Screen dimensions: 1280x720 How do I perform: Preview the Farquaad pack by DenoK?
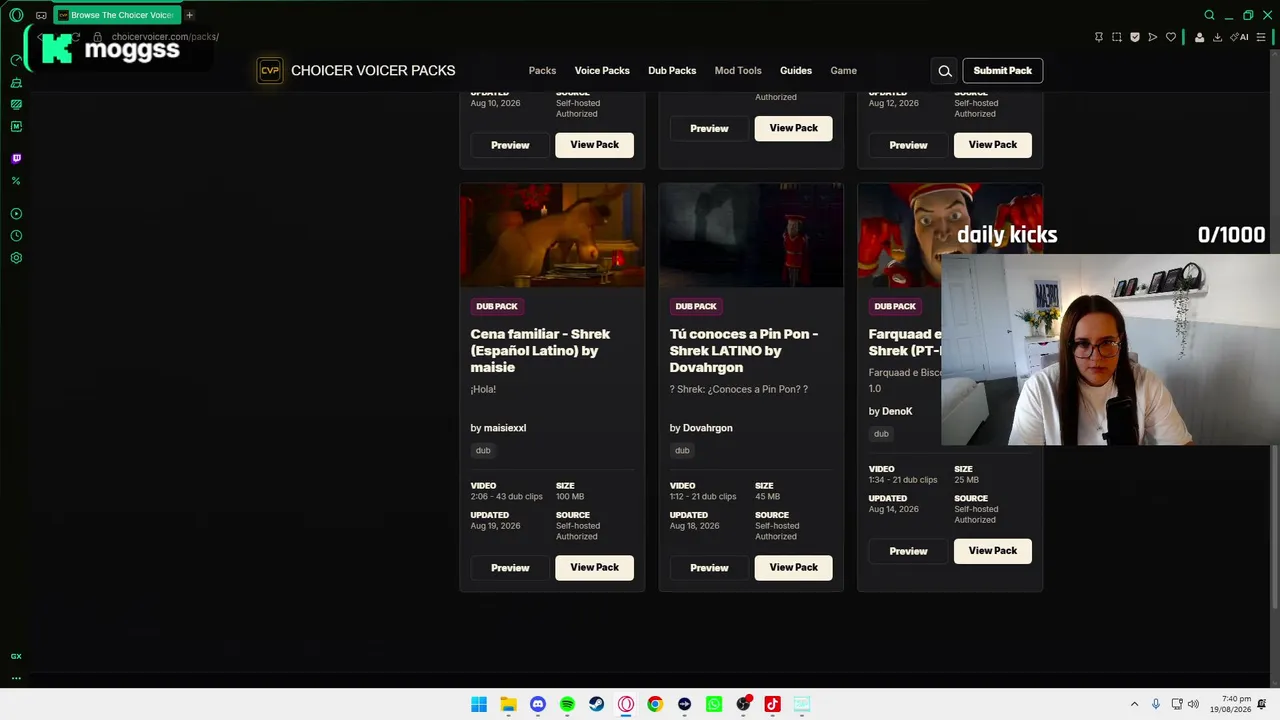point(908,551)
